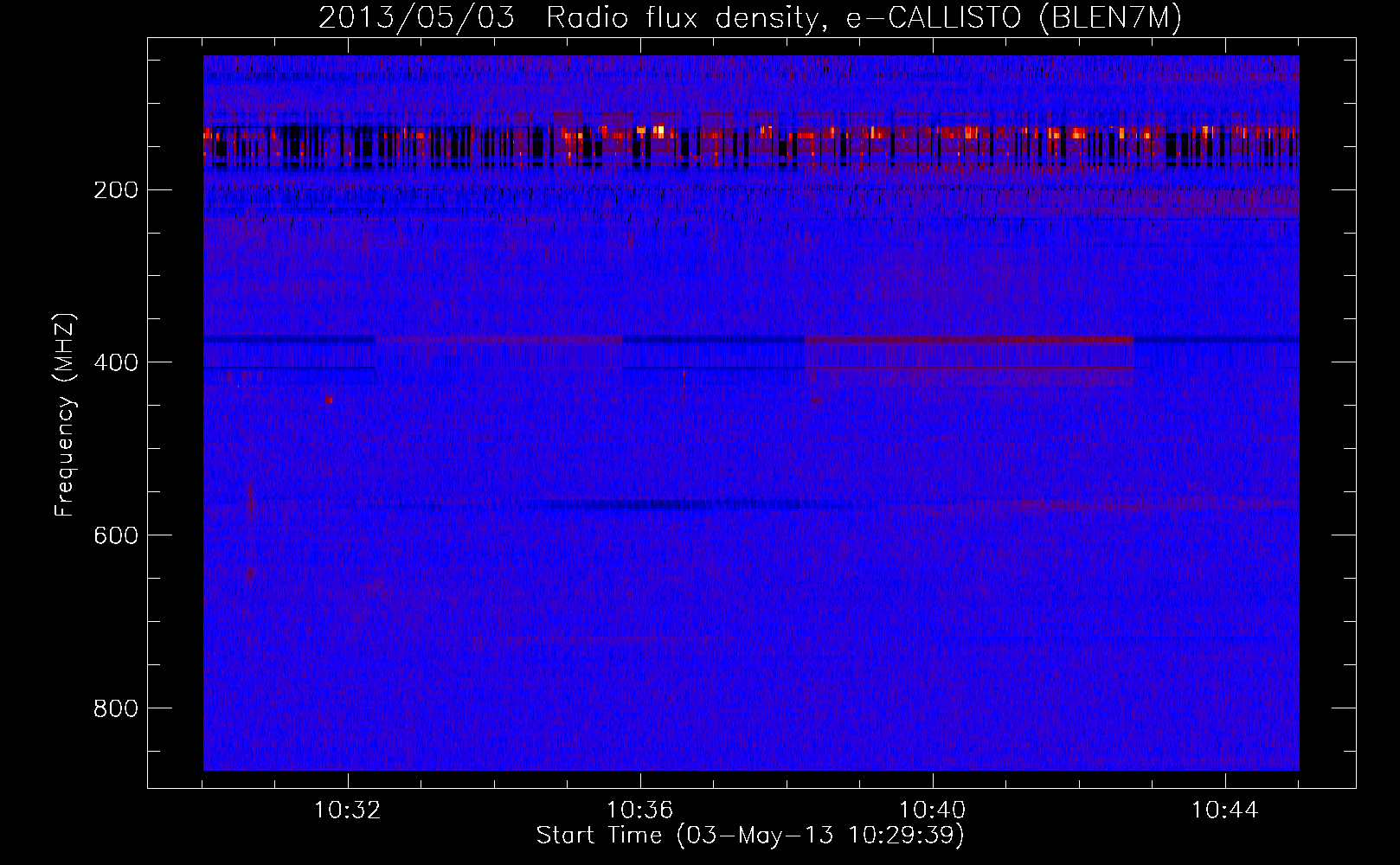Click the date 2013/05/03 in title

417,18
